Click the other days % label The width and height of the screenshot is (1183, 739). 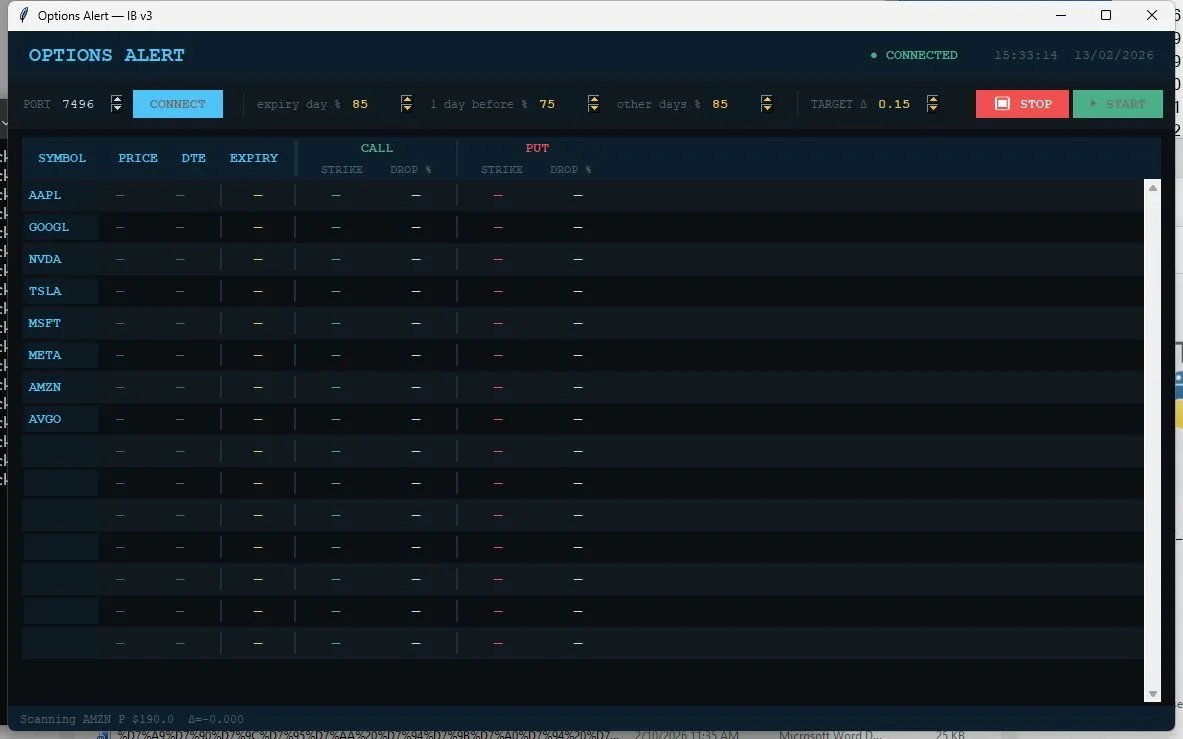[659, 104]
